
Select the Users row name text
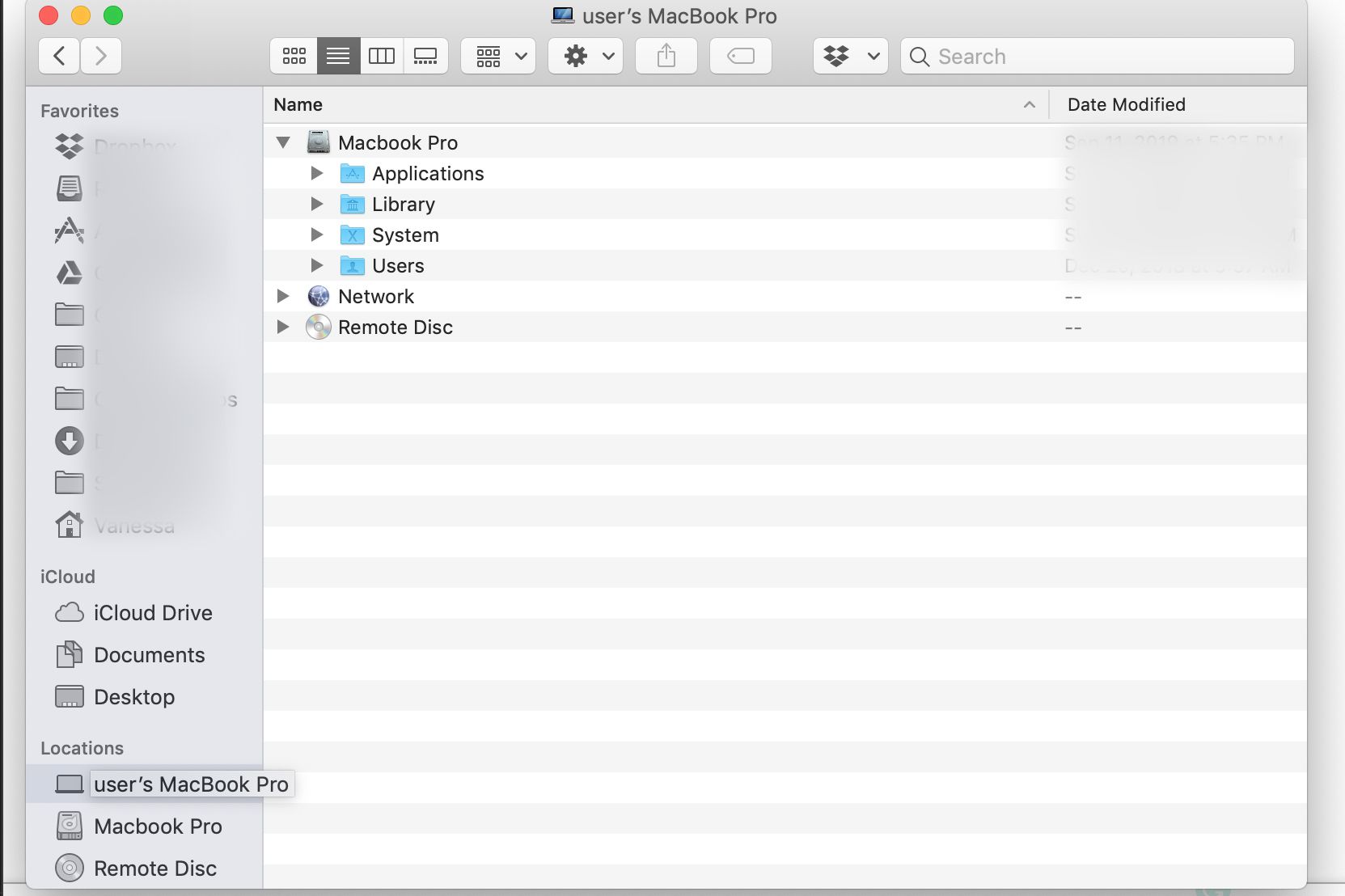point(398,265)
